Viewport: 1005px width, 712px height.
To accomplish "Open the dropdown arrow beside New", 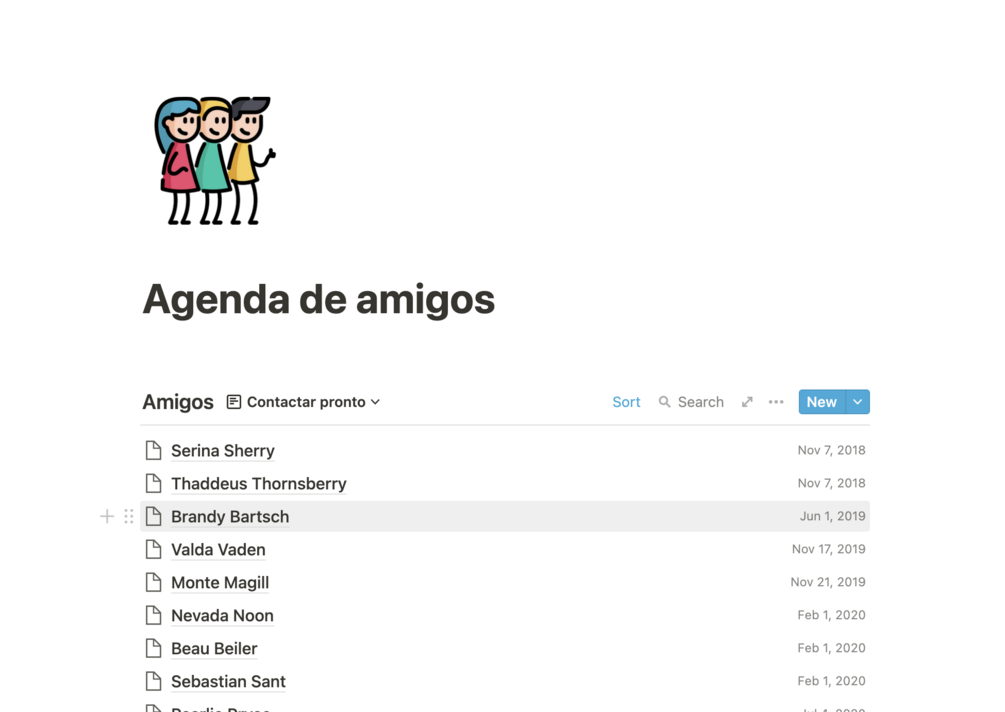I will click(x=858, y=402).
